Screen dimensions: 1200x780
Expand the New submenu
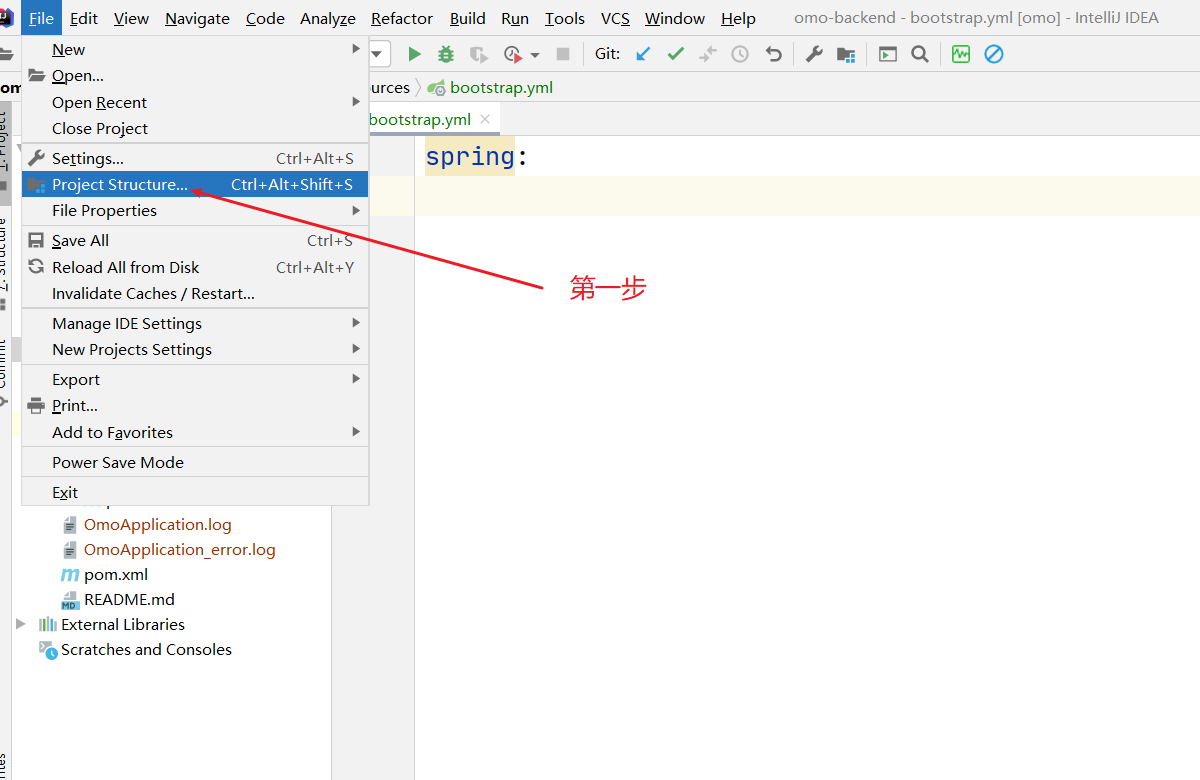(195, 49)
